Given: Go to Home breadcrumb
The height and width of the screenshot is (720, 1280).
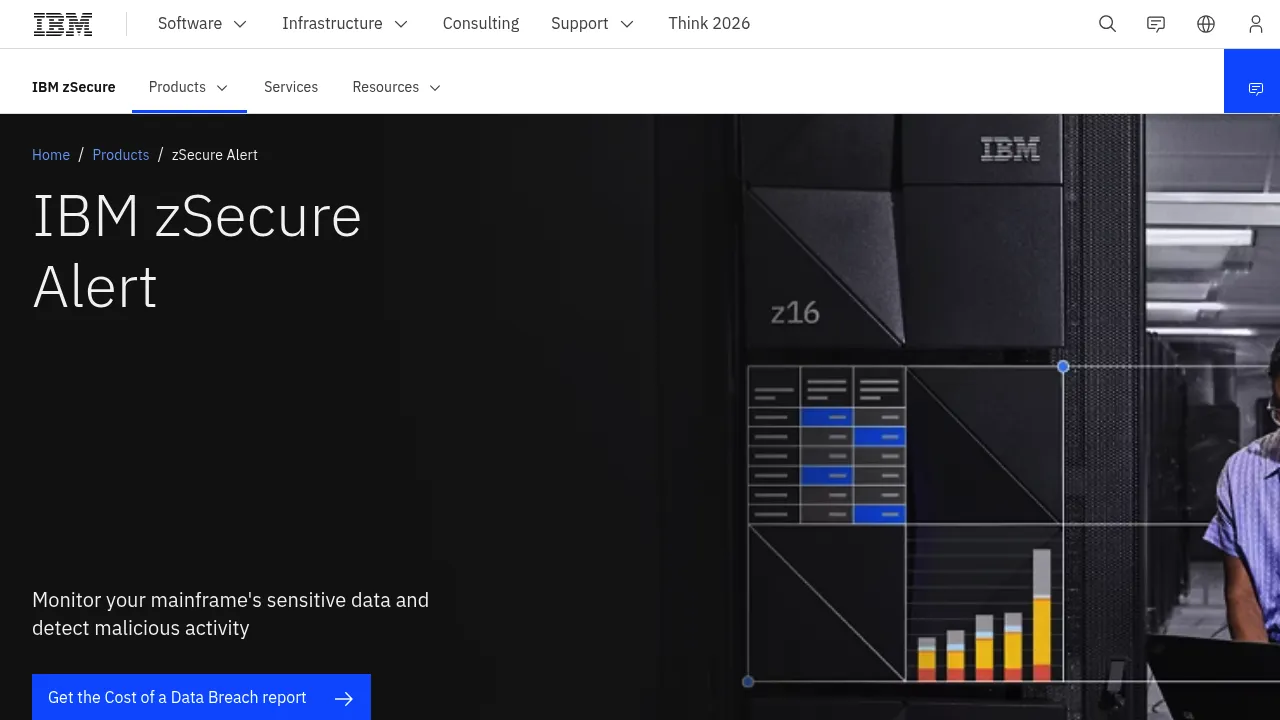Looking at the screenshot, I should [x=51, y=155].
